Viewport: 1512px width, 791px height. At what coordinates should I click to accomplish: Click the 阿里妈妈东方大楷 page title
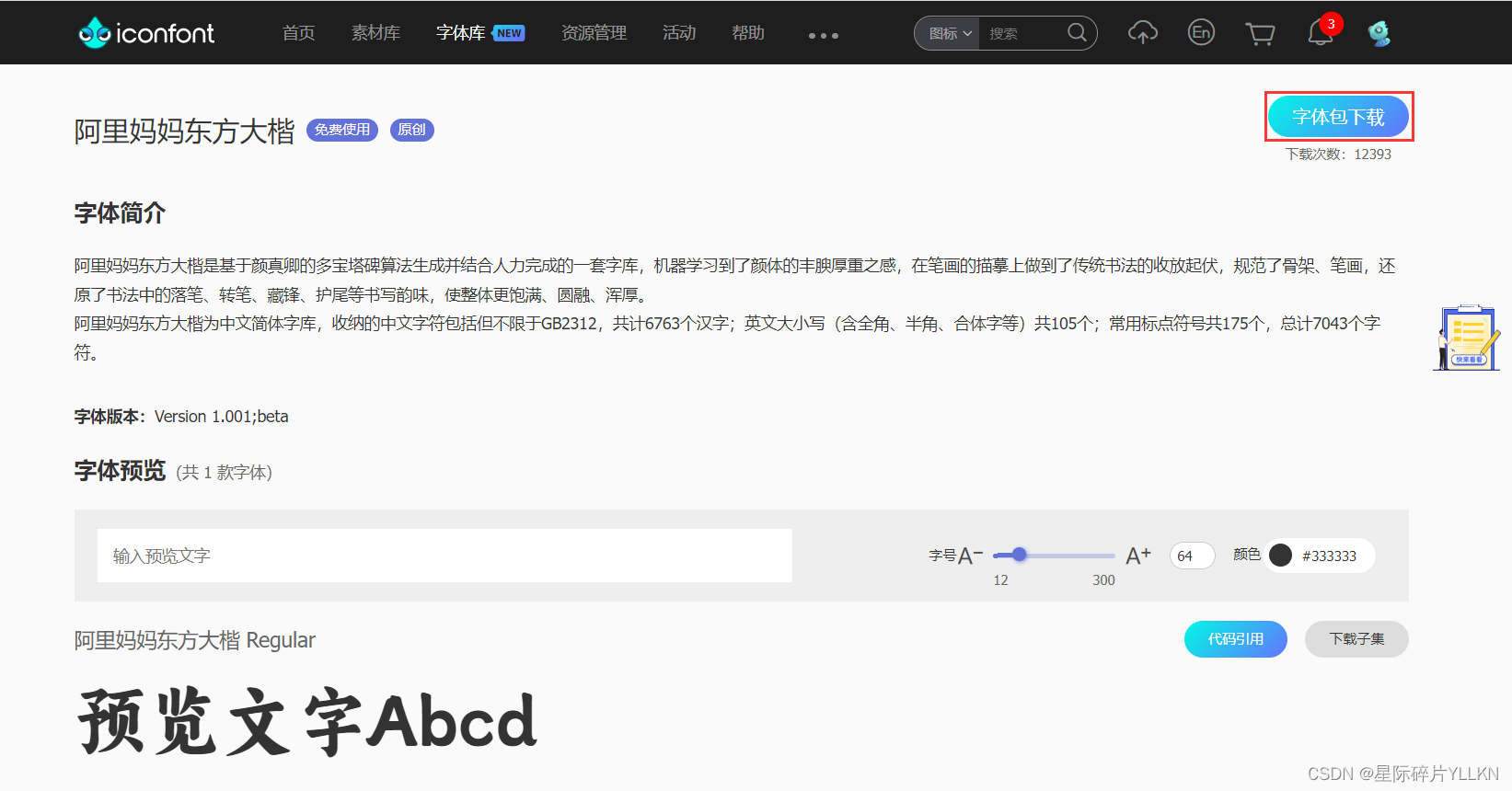click(184, 131)
